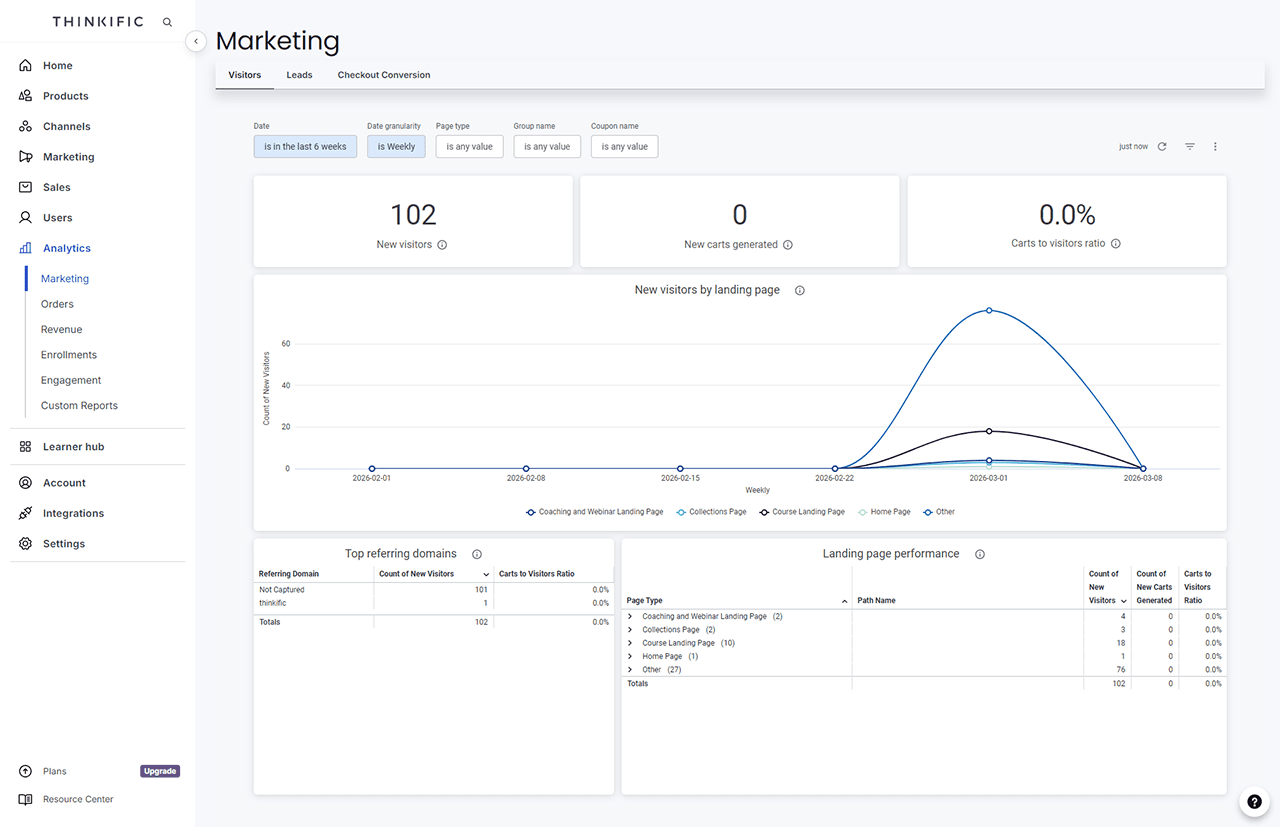Viewport: 1280px width, 827px height.
Task: Open the three-dot dashboard actions menu
Action: [1215, 147]
